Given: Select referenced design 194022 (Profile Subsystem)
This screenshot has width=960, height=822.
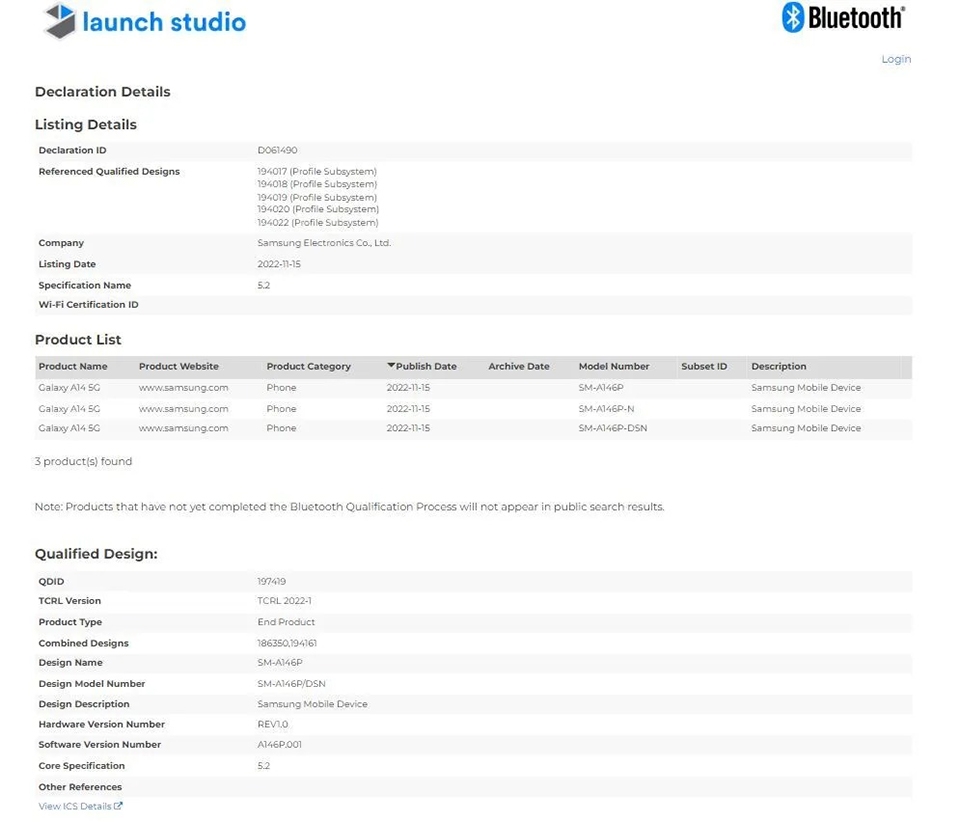Looking at the screenshot, I should pos(318,222).
